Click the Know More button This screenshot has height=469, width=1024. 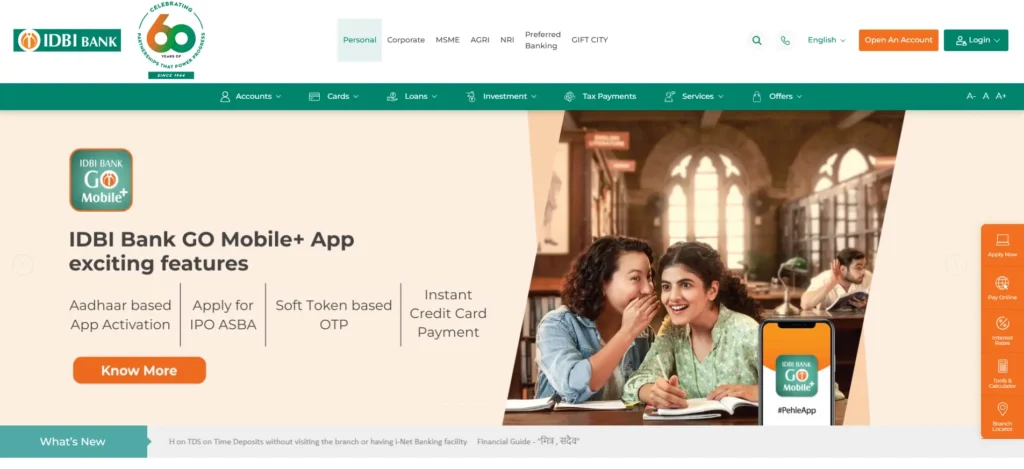click(x=139, y=370)
